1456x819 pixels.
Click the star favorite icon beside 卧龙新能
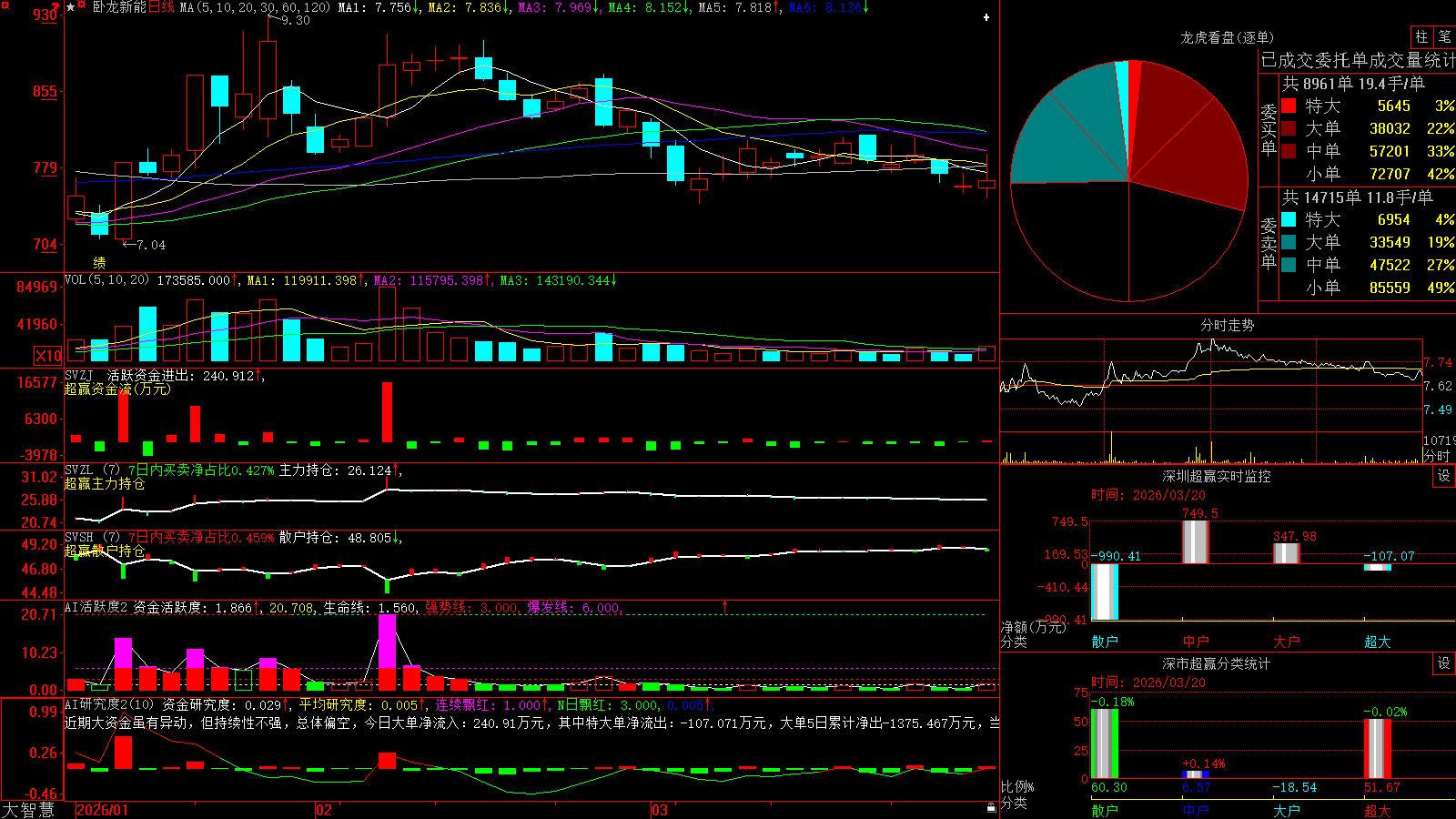pos(70,6)
